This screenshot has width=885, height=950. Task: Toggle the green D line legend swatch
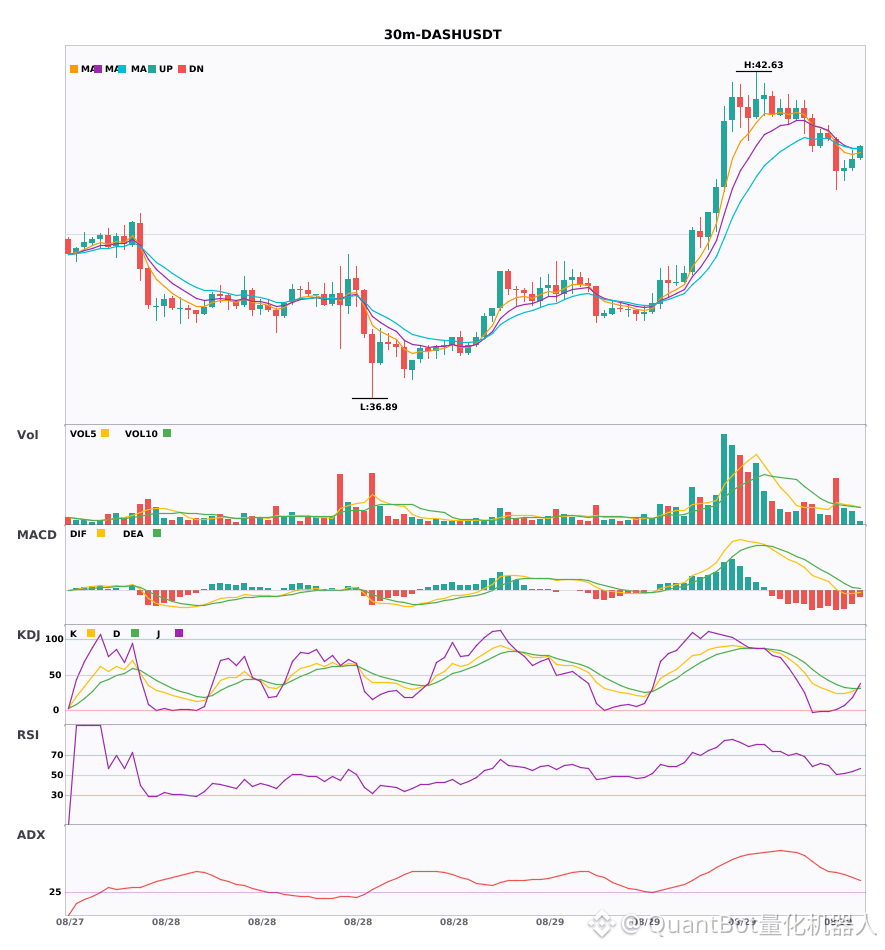coord(135,633)
